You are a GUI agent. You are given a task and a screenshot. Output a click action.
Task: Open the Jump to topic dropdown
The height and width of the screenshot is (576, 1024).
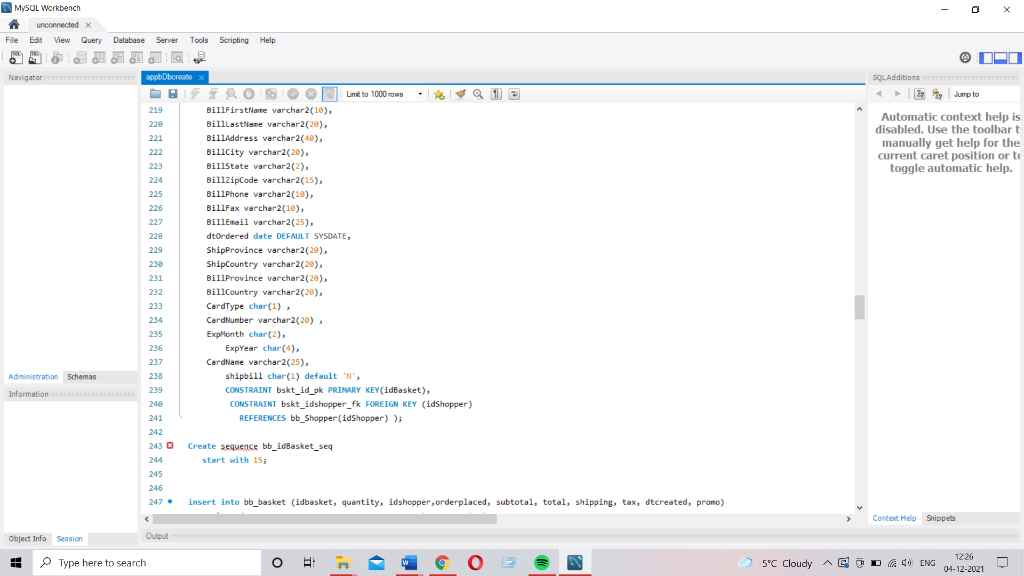[985, 94]
